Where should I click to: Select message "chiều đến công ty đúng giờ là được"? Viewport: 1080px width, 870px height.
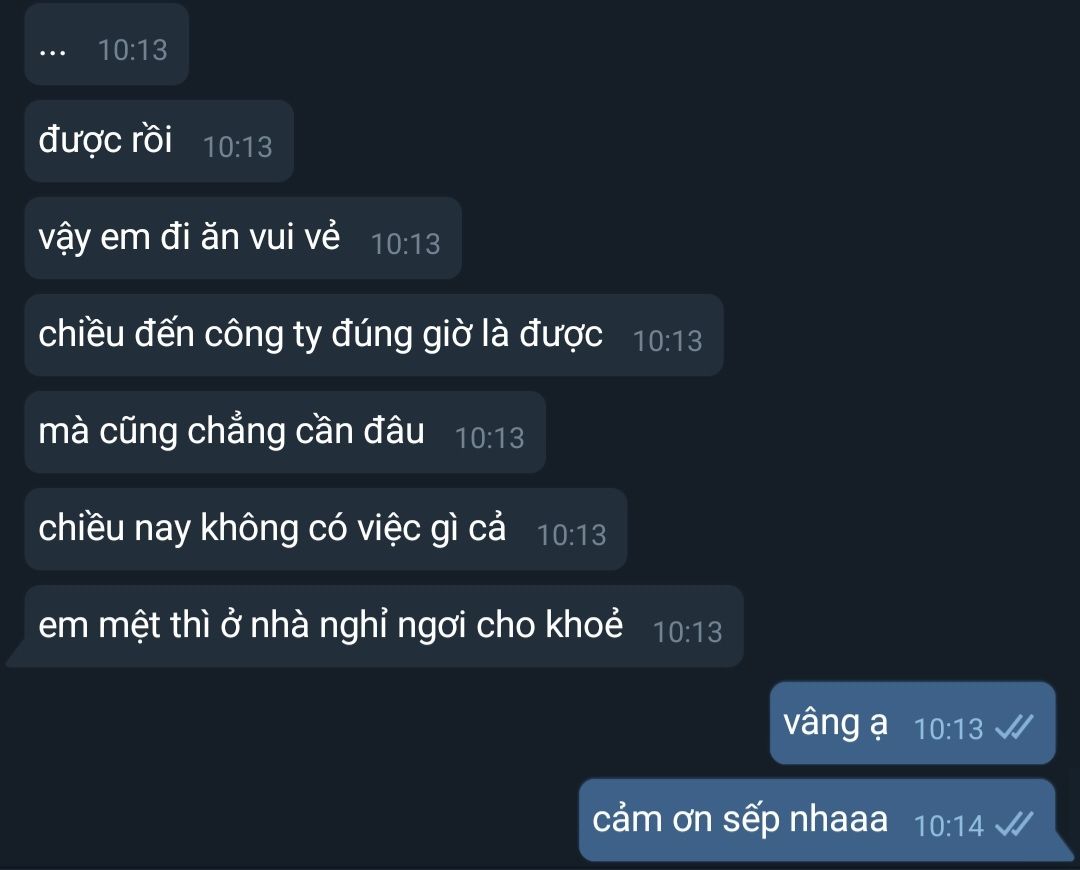point(374,335)
